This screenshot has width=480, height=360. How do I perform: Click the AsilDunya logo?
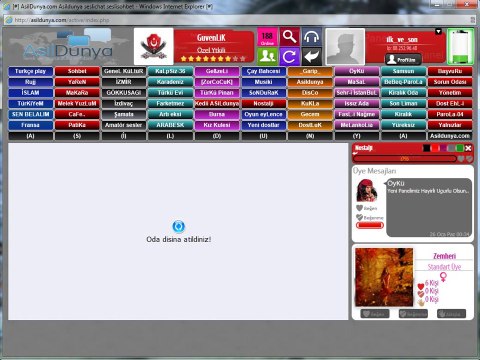[68, 47]
